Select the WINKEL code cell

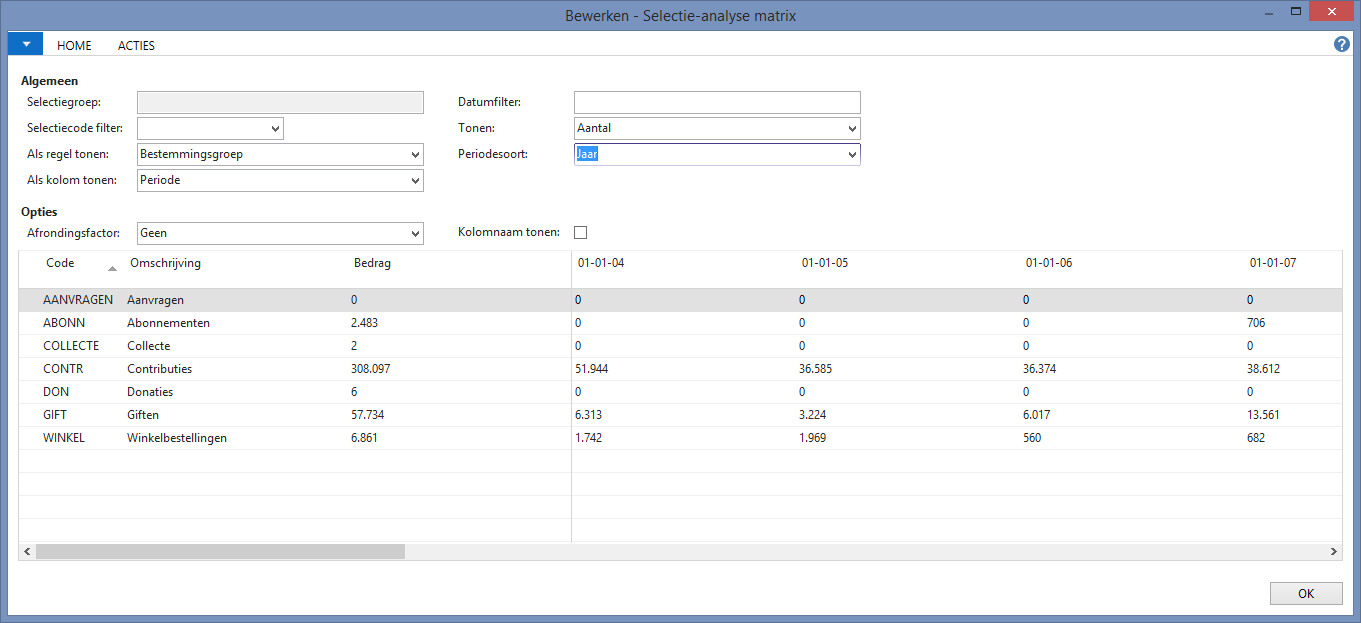click(x=64, y=438)
